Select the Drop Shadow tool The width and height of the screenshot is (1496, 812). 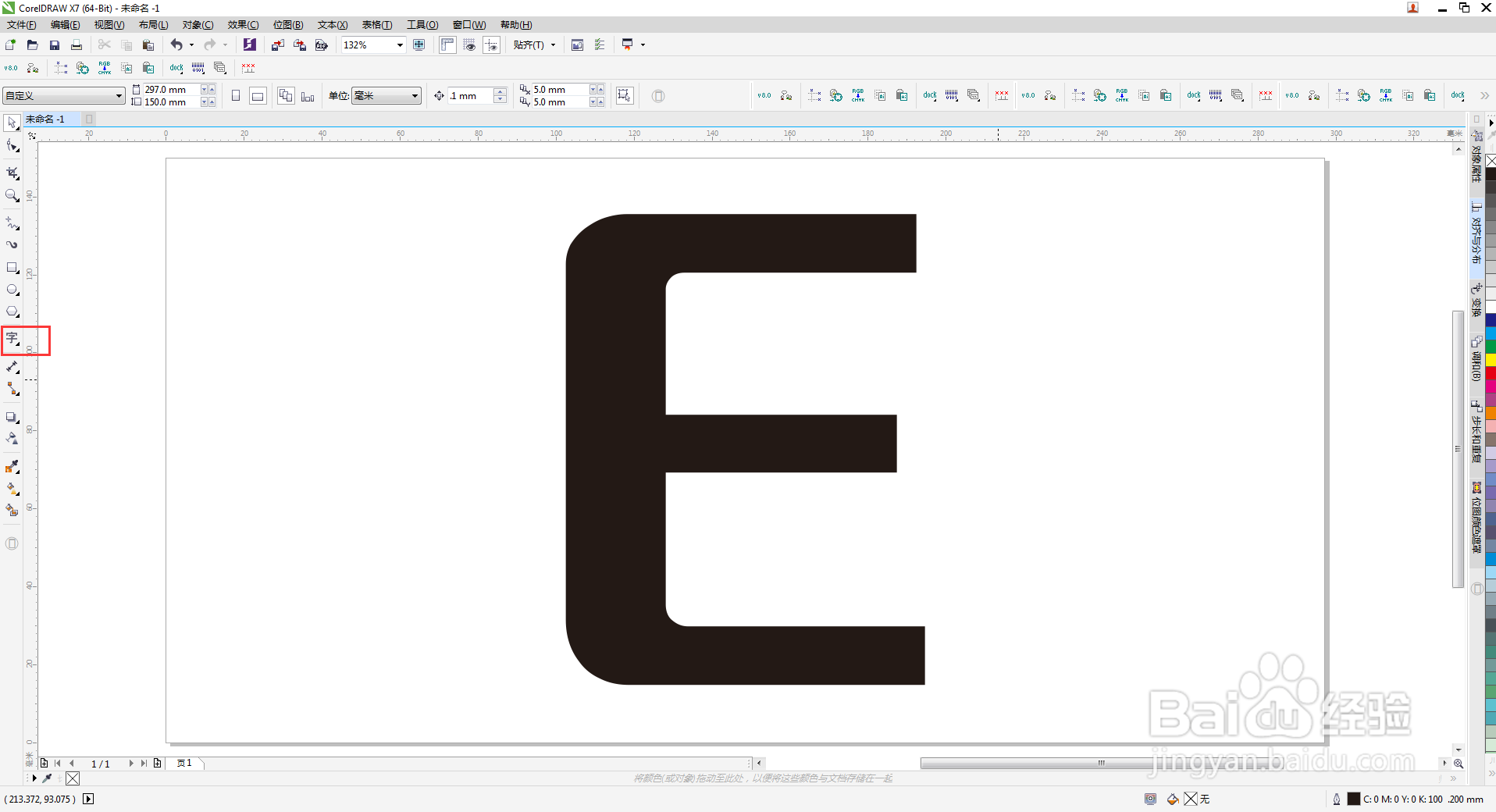12,418
